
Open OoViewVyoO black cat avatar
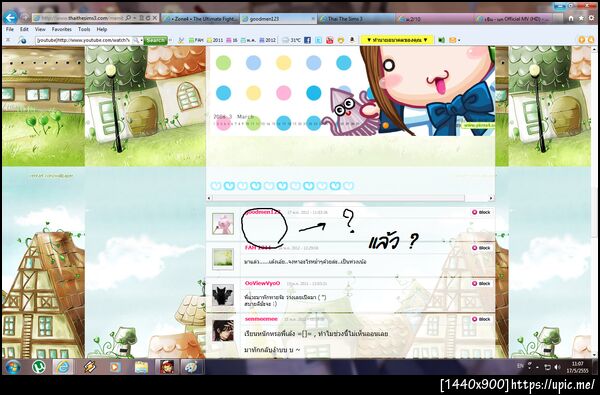point(223,295)
